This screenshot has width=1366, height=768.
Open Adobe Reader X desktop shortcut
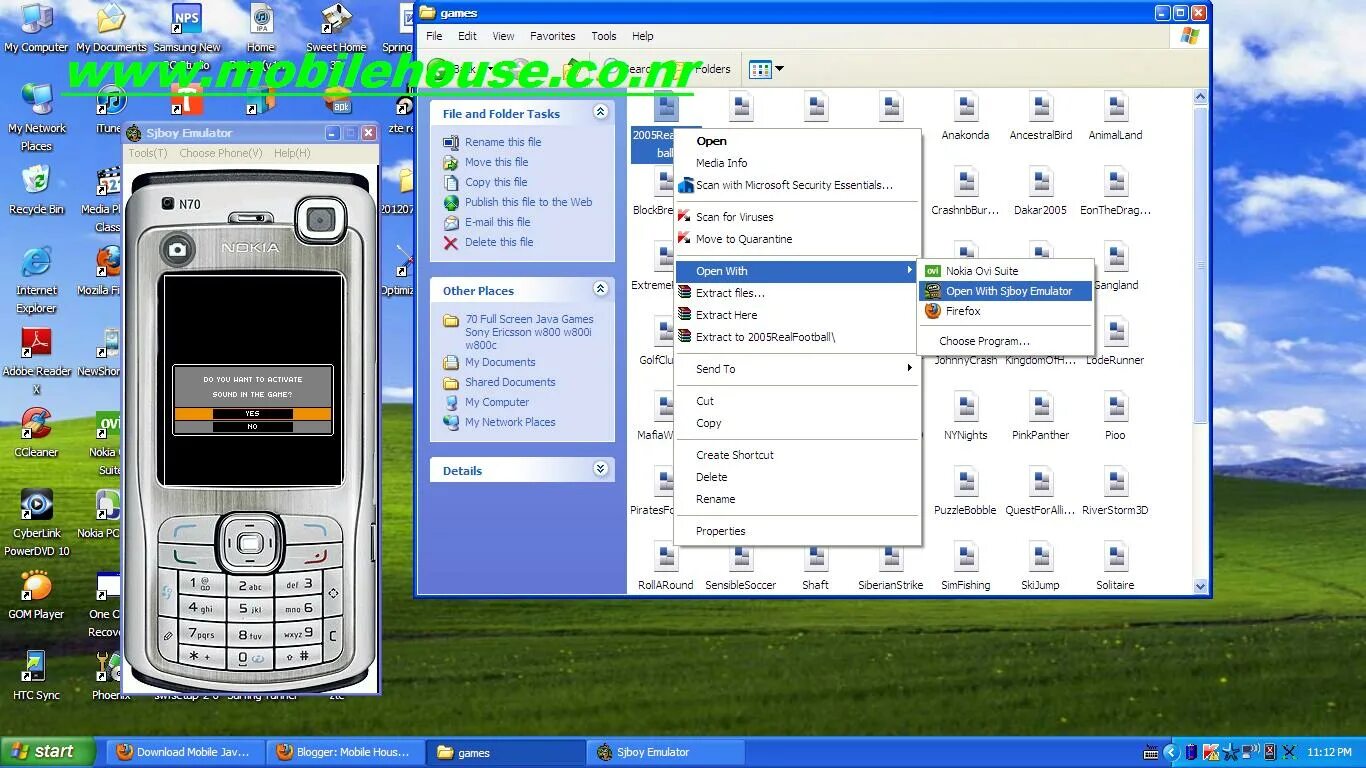(36, 361)
